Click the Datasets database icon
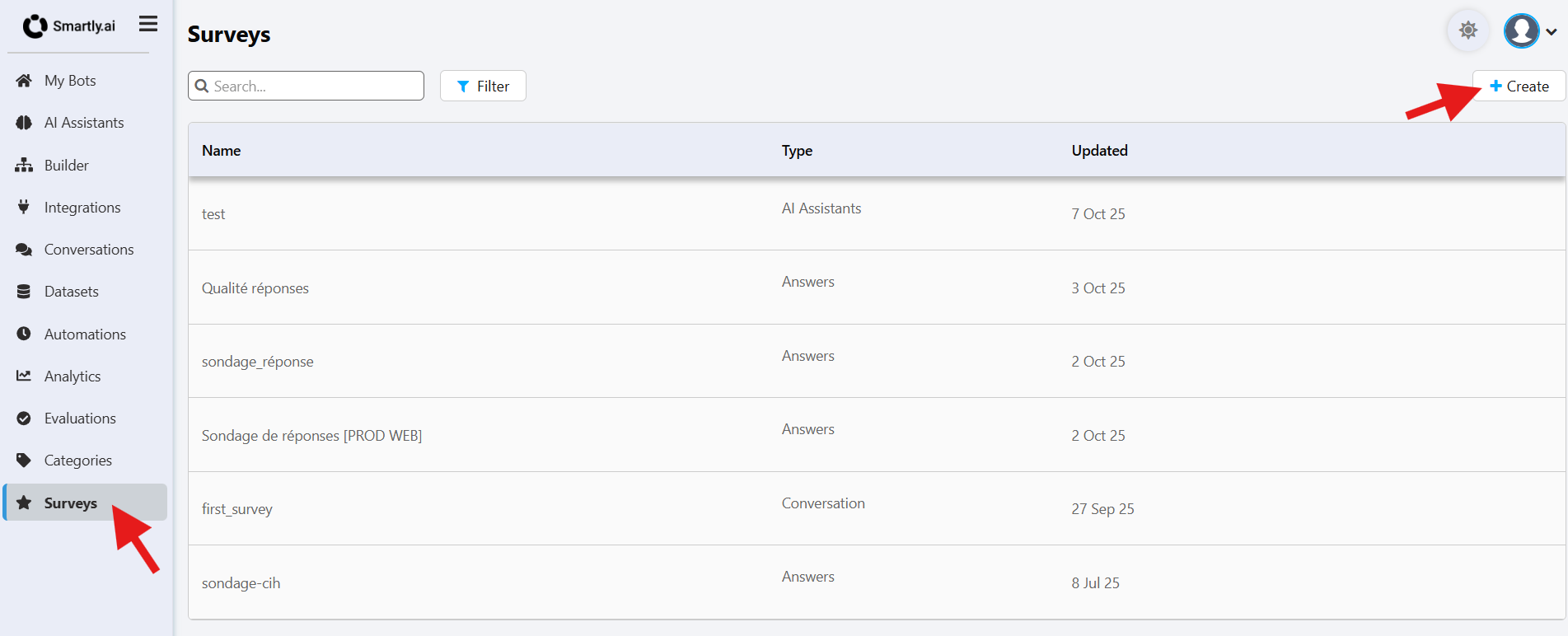 point(24,292)
